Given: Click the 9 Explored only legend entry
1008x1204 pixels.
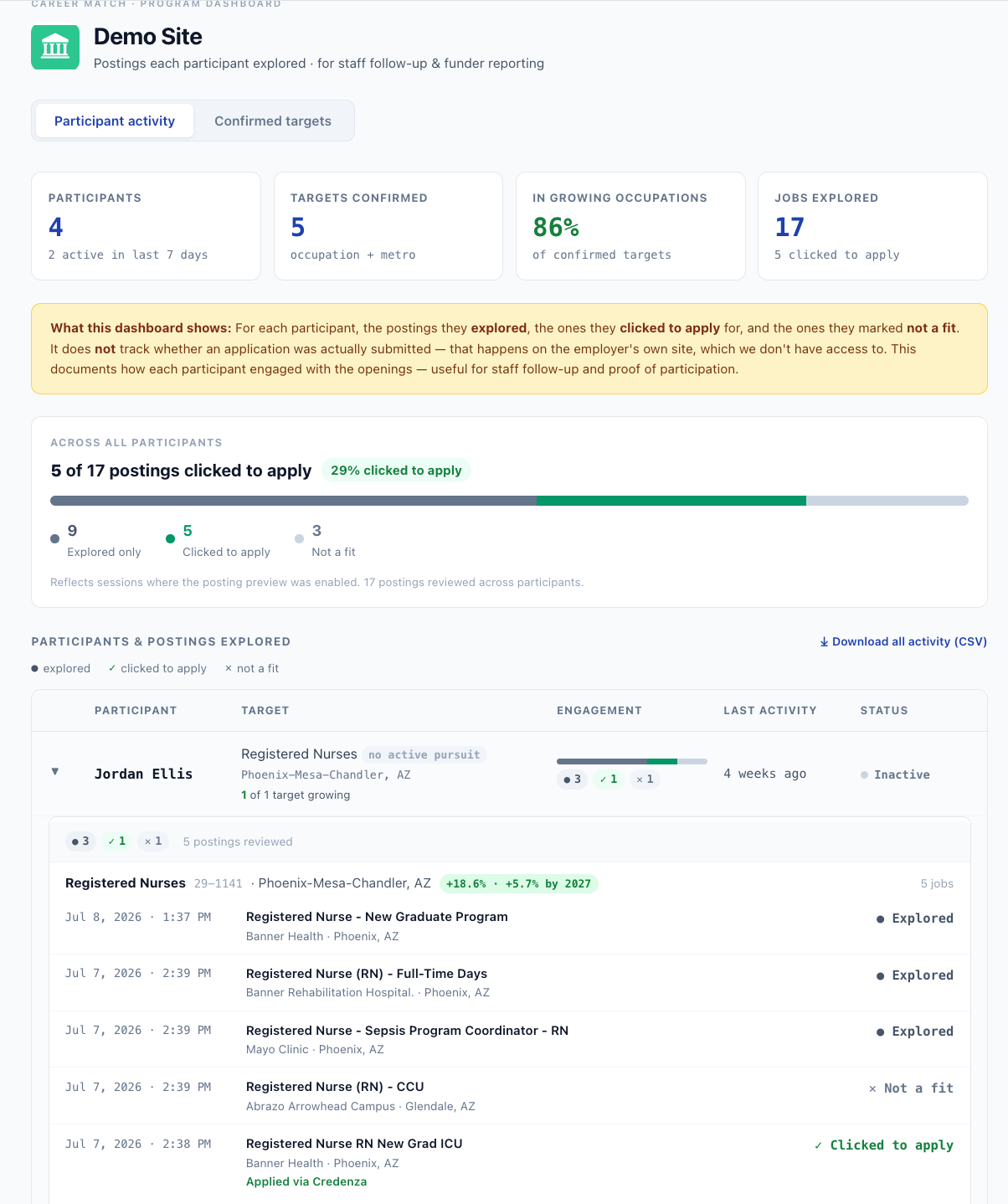Looking at the screenshot, I should (x=96, y=541).
